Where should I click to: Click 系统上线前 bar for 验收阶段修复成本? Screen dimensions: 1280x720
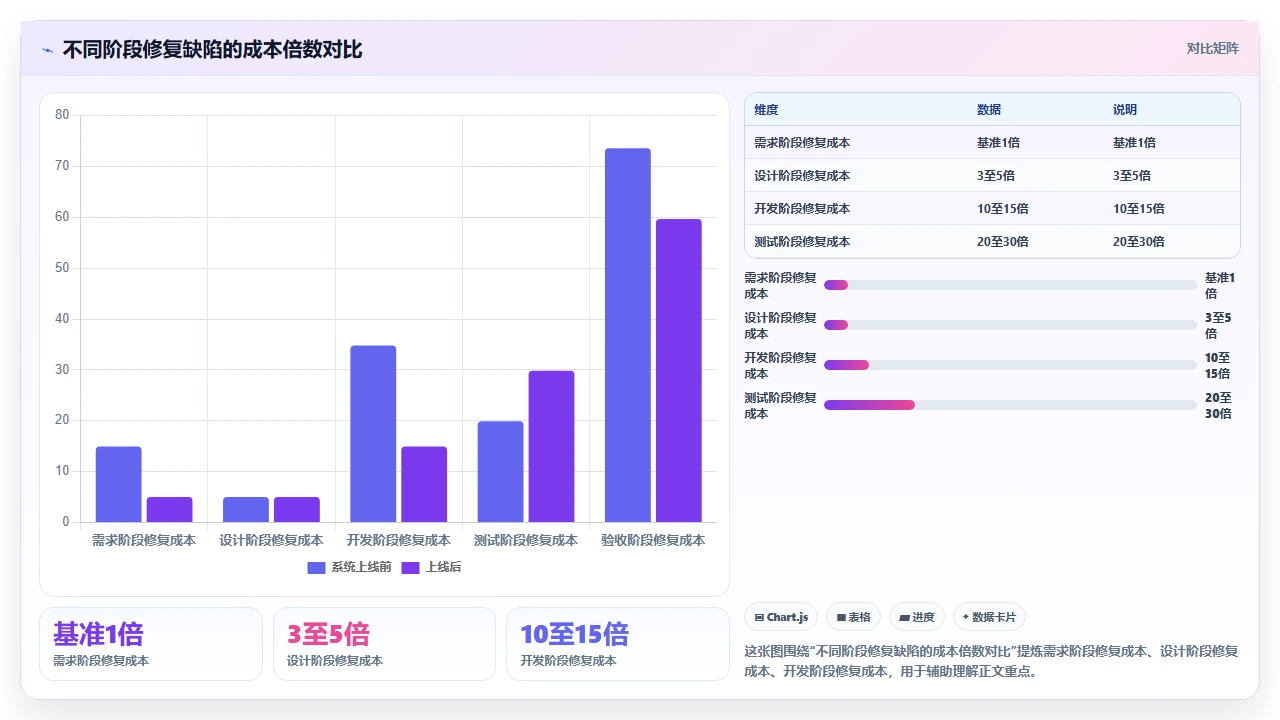tap(628, 335)
